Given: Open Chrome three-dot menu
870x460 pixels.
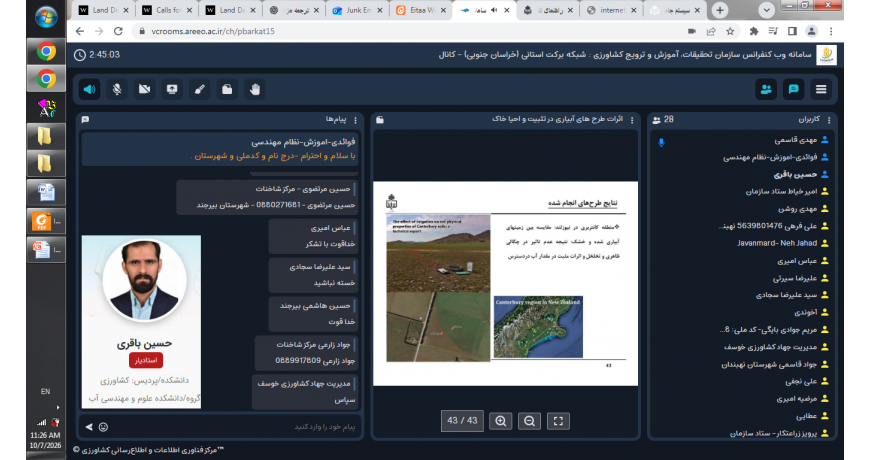Looking at the screenshot, I should click(831, 31).
